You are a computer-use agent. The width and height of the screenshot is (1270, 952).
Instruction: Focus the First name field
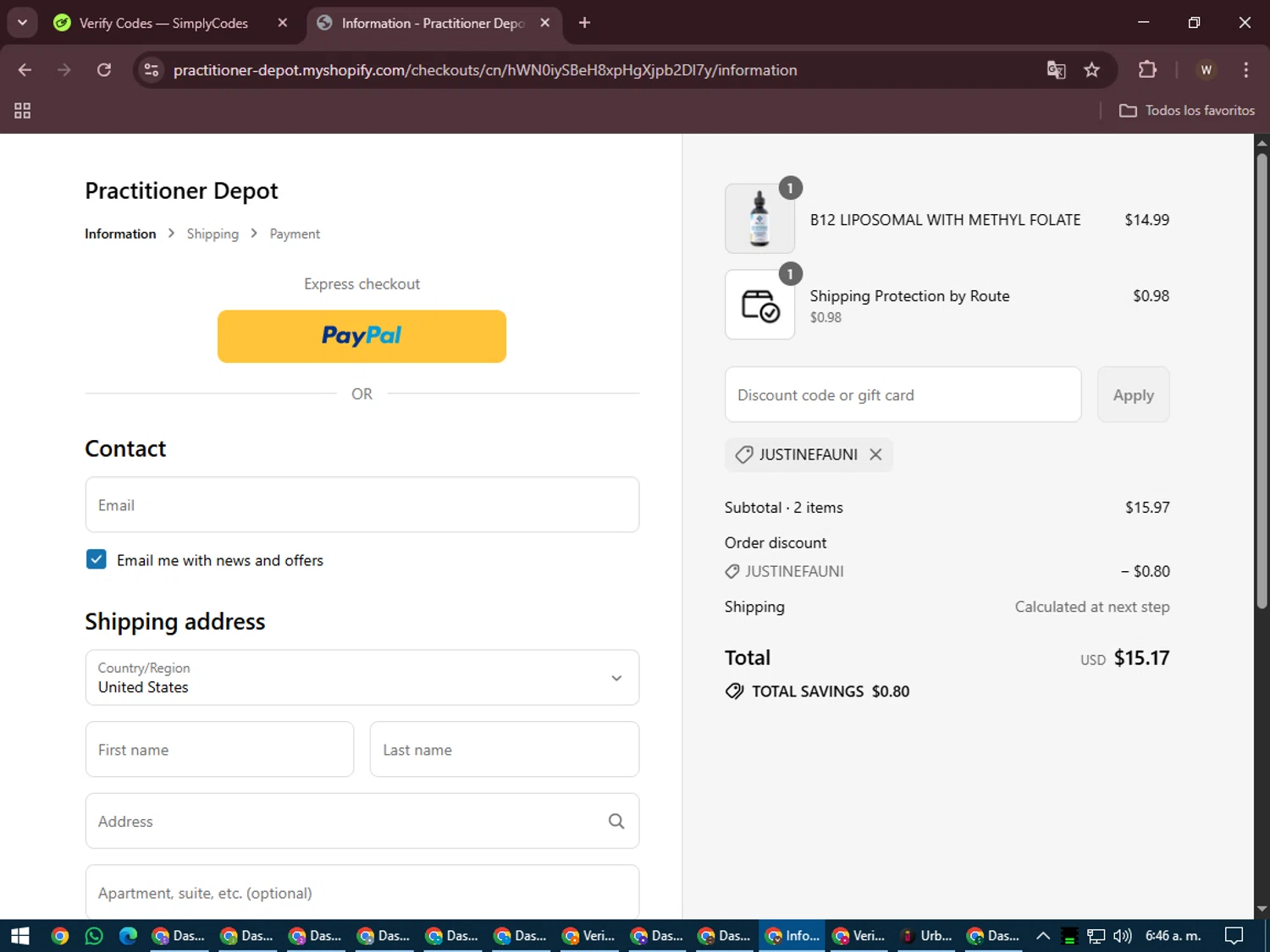click(219, 750)
